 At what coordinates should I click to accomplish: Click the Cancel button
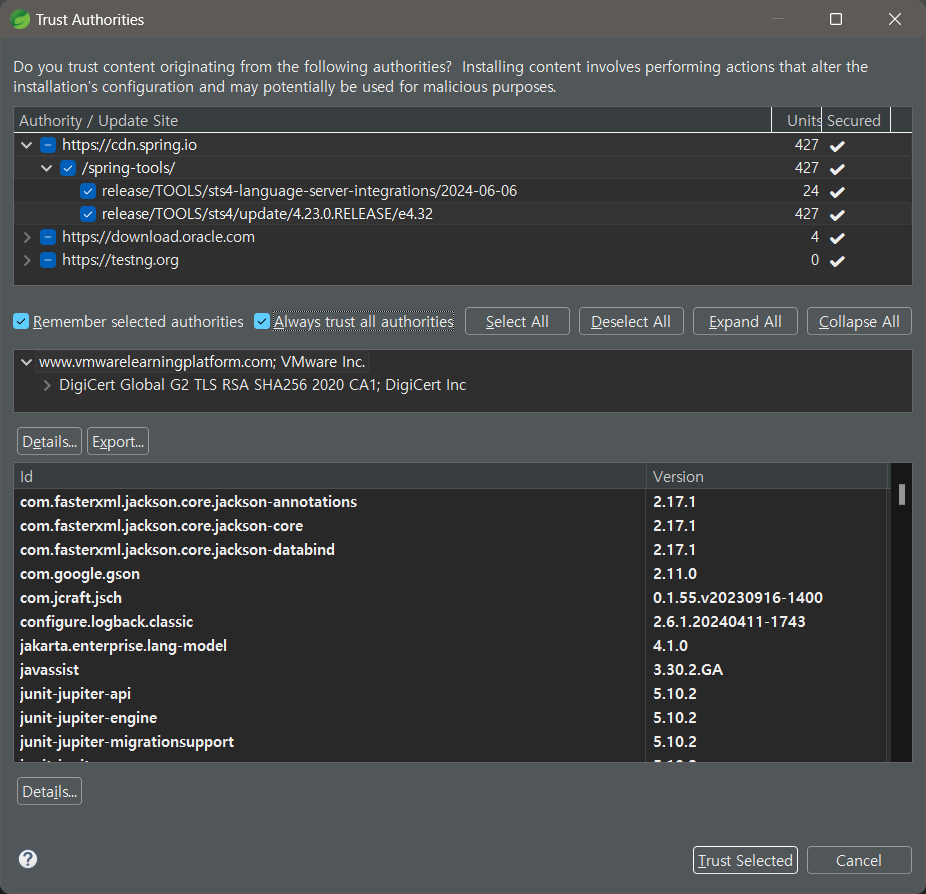(x=859, y=860)
